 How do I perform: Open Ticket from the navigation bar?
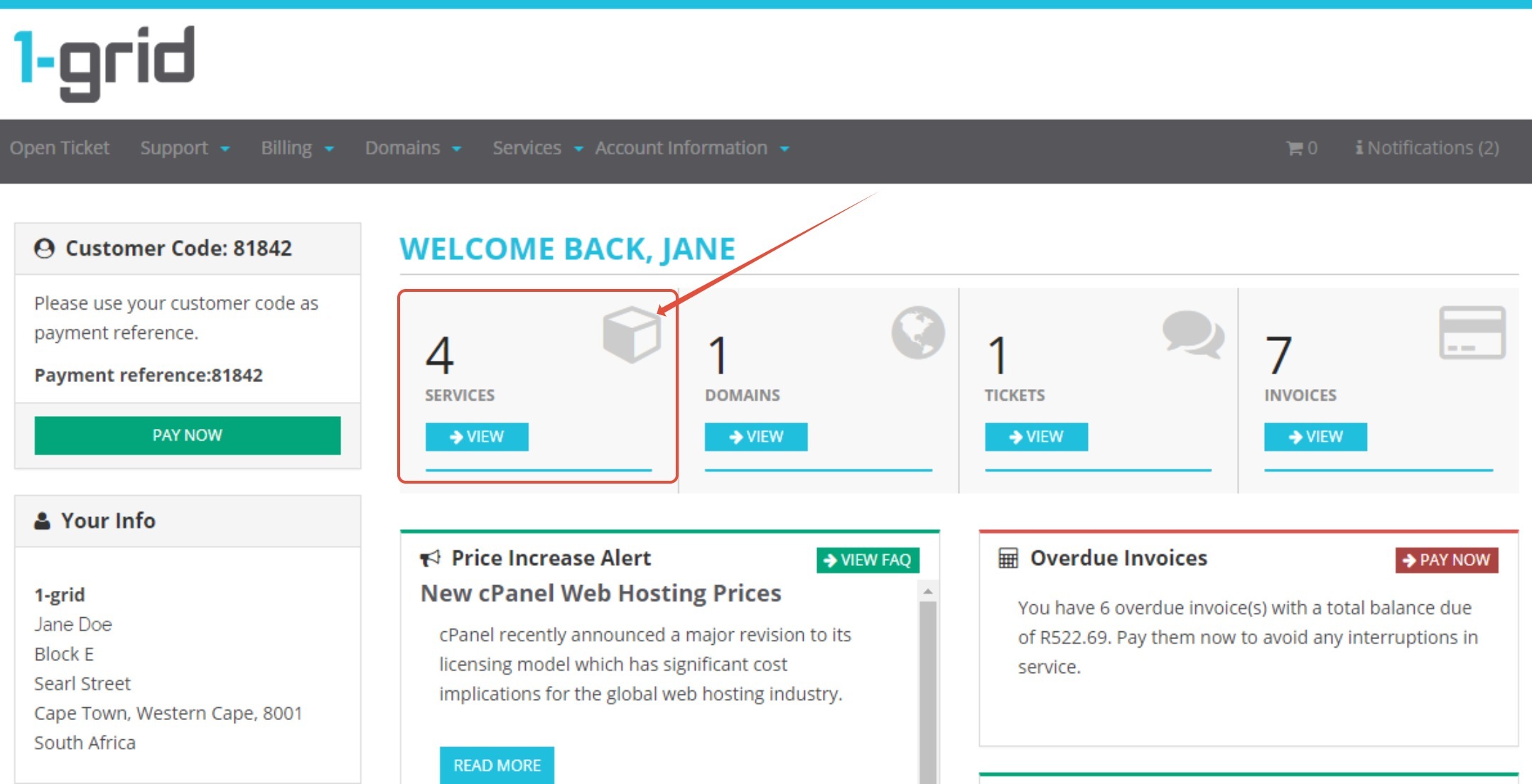point(60,148)
